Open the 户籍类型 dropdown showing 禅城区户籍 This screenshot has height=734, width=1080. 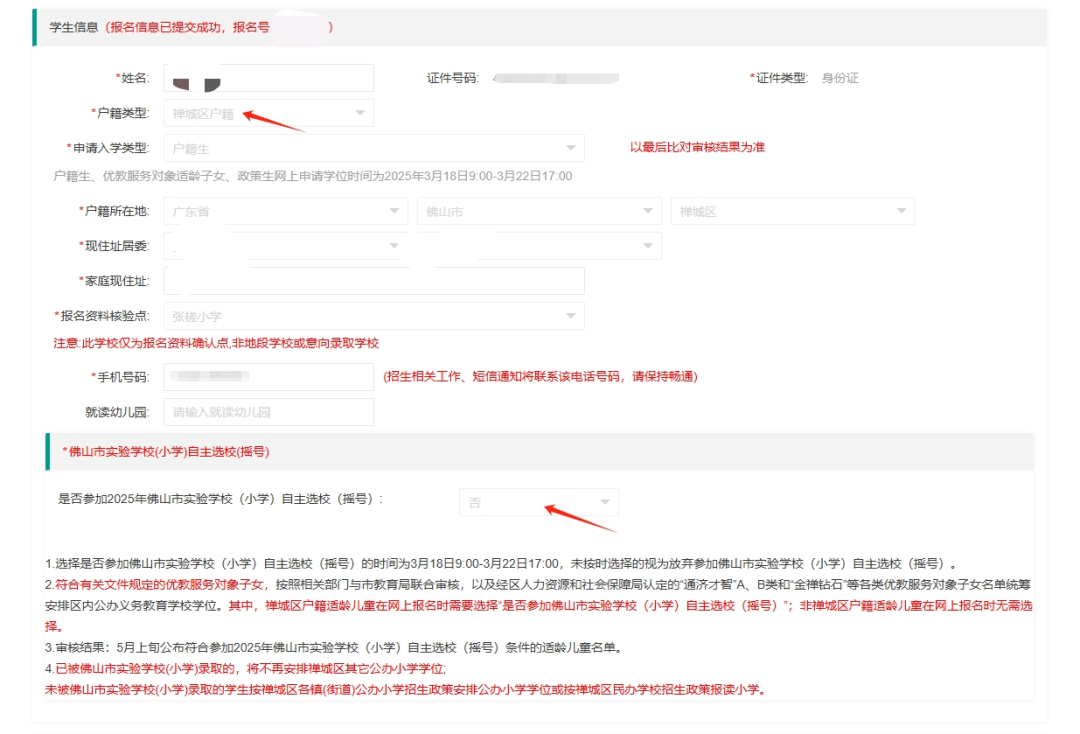(269, 113)
